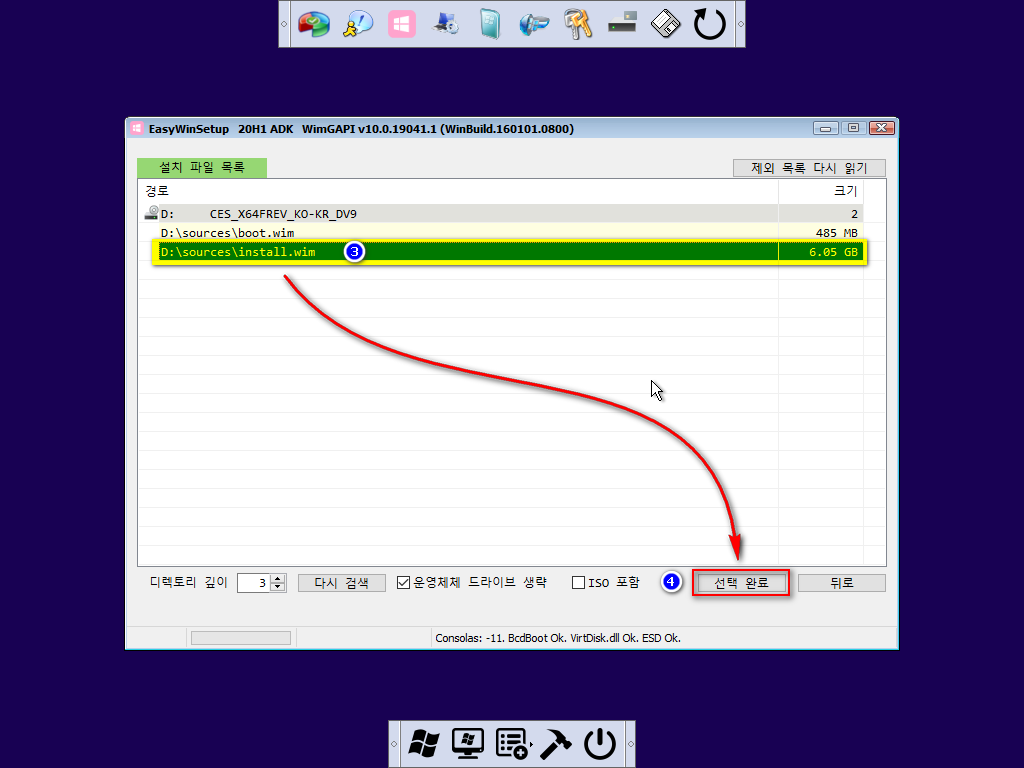
Task: Open the disk drive with chip icon
Action: [622, 22]
